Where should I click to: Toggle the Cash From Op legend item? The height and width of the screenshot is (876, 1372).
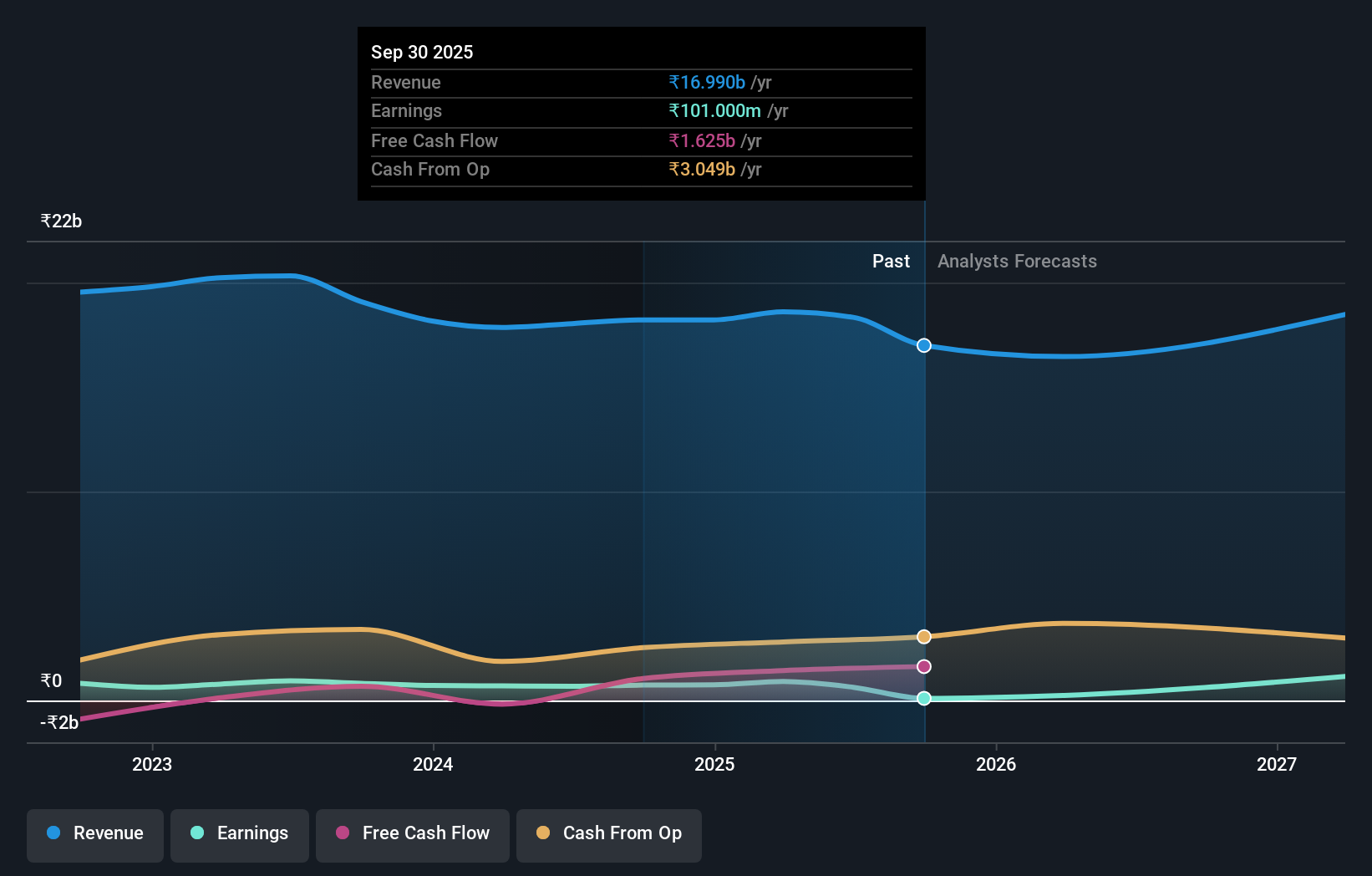[x=608, y=833]
